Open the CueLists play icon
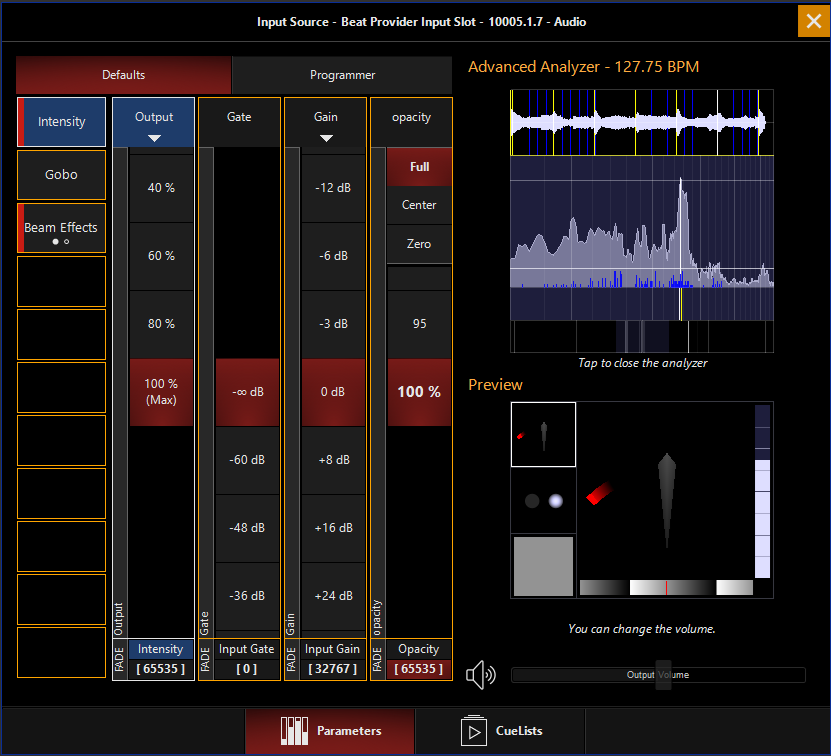Viewport: 831px width, 756px height. click(x=473, y=731)
